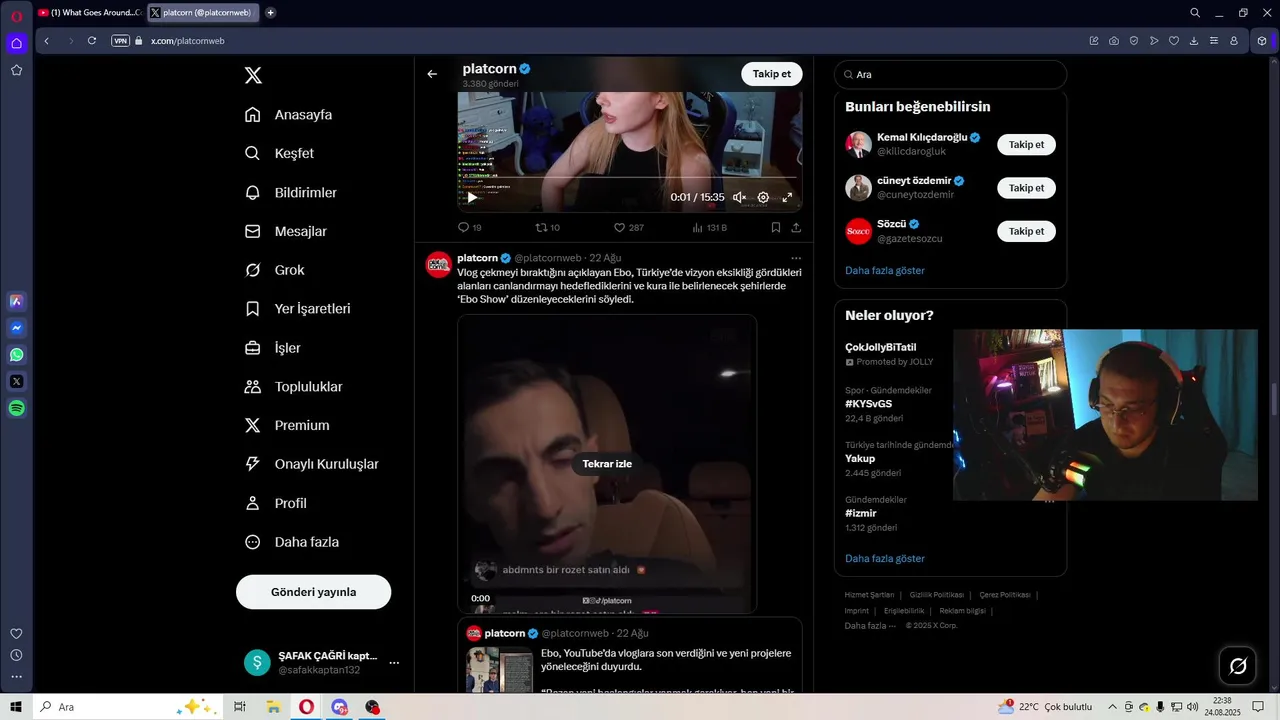
Task: Open Yer İşaretleri bookmarks
Action: tap(297, 309)
